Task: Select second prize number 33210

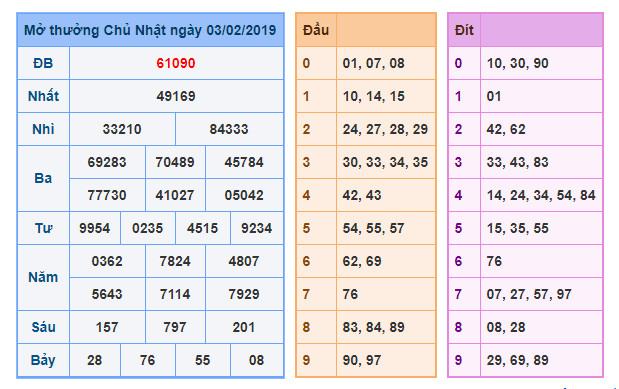Action: (122, 129)
